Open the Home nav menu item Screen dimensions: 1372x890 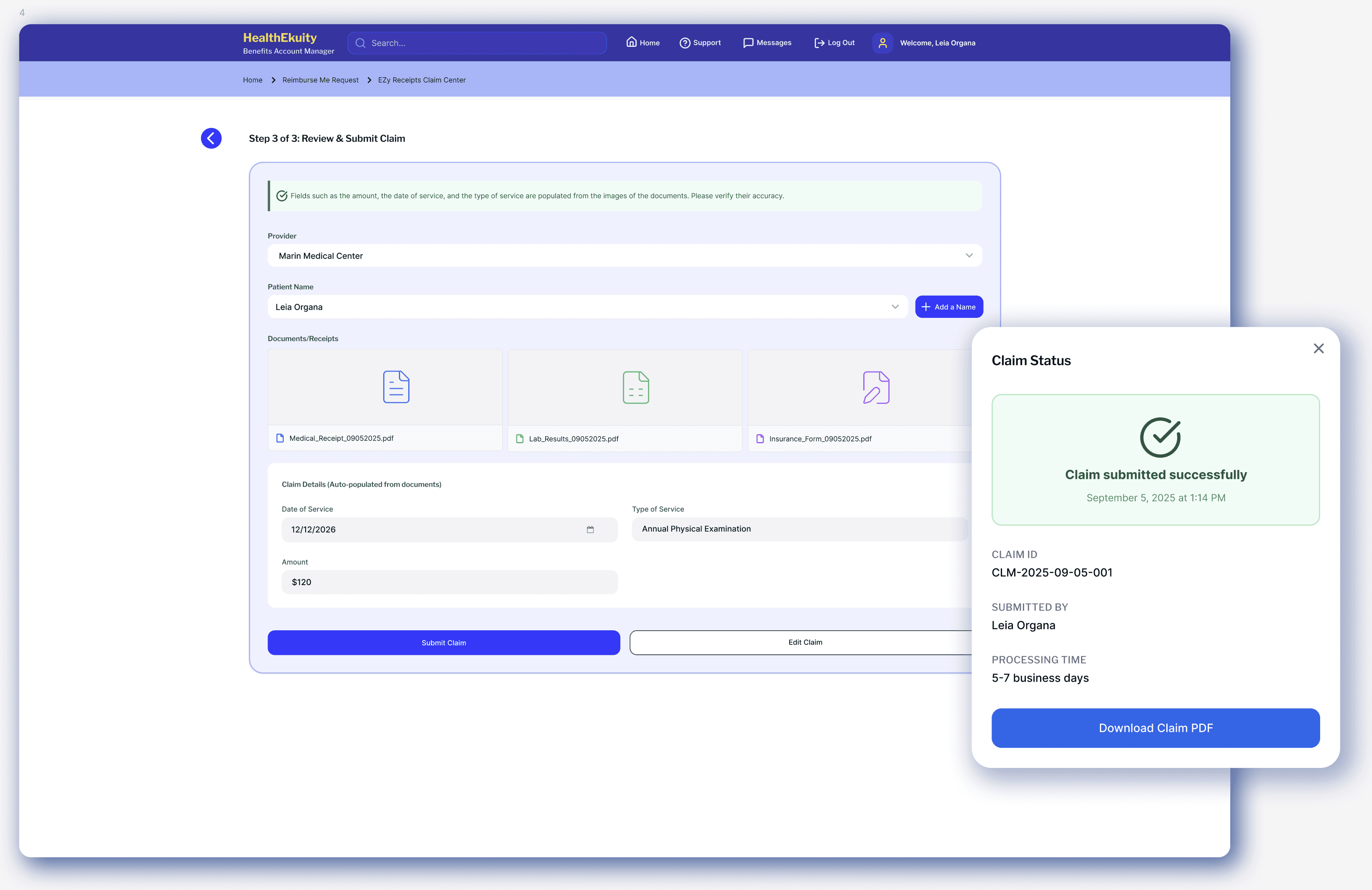643,43
